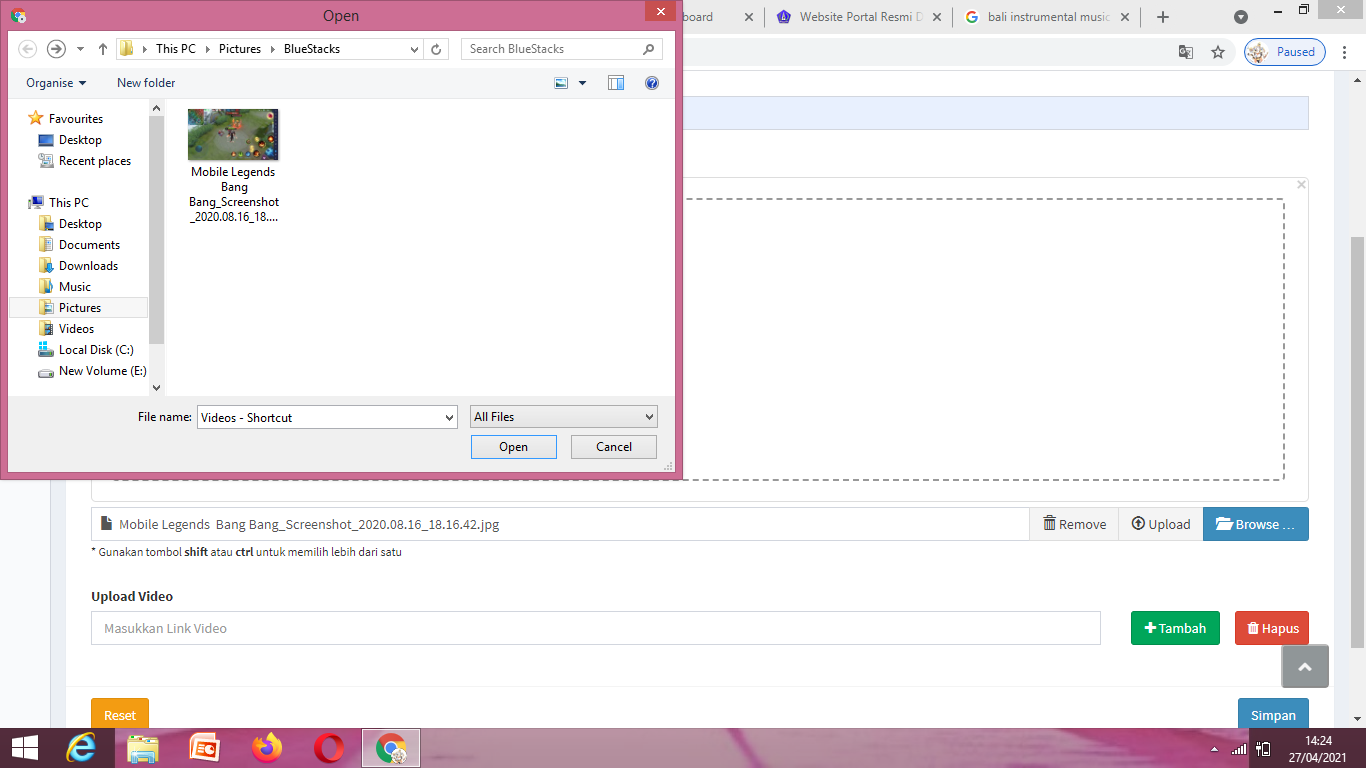
Task: Click the Up directory arrow icon
Action: [103, 49]
